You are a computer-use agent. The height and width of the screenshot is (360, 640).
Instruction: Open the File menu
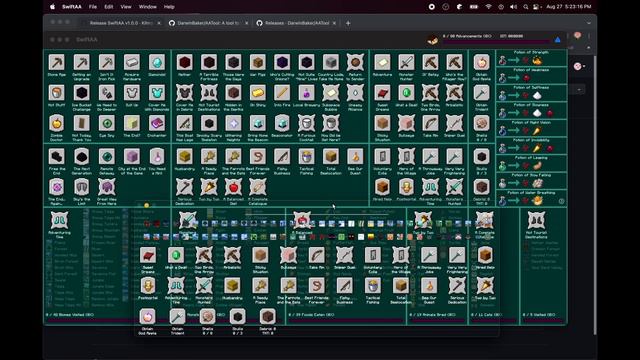pos(93,7)
